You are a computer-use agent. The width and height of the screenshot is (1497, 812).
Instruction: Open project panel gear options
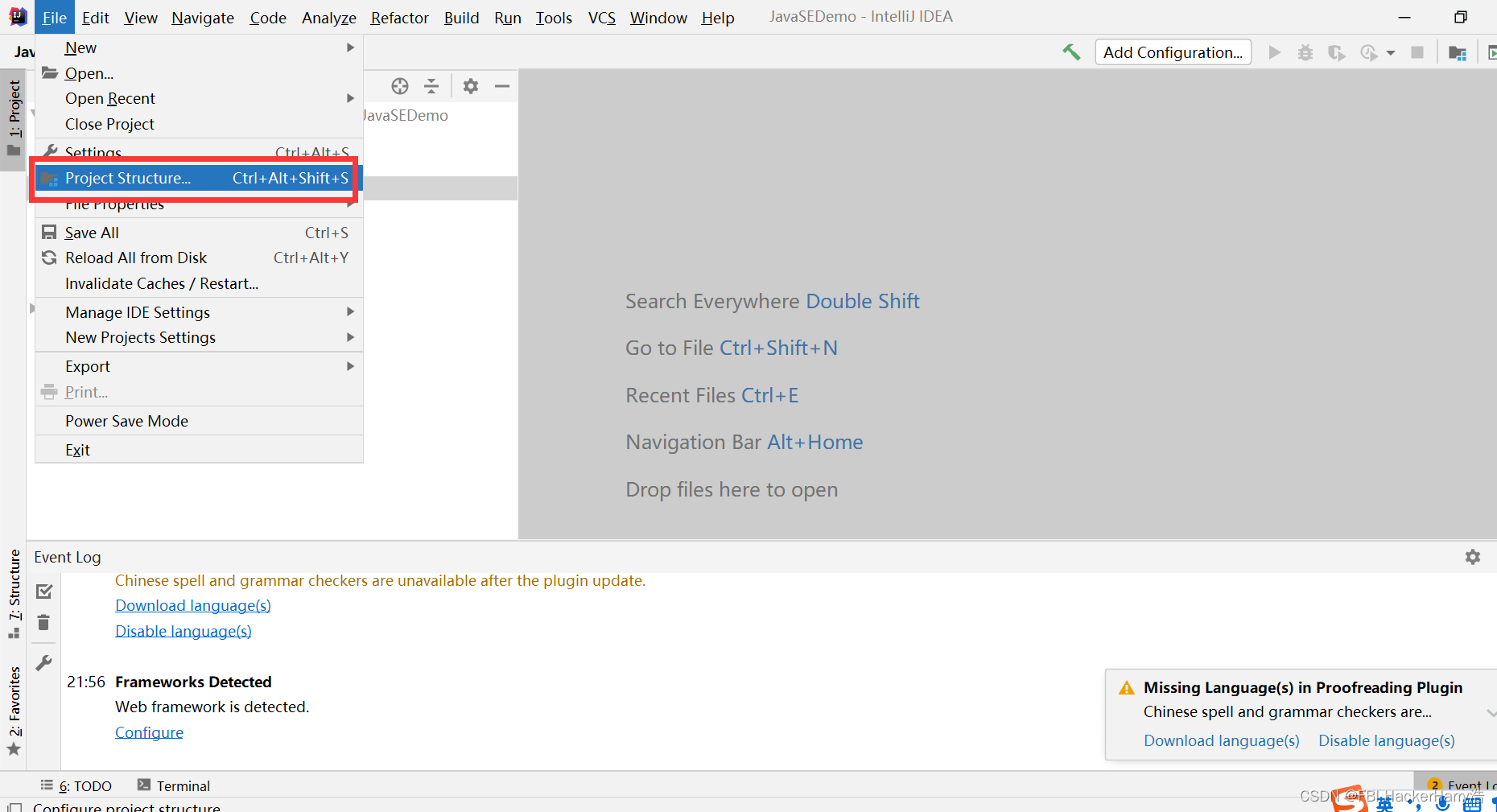coord(471,86)
